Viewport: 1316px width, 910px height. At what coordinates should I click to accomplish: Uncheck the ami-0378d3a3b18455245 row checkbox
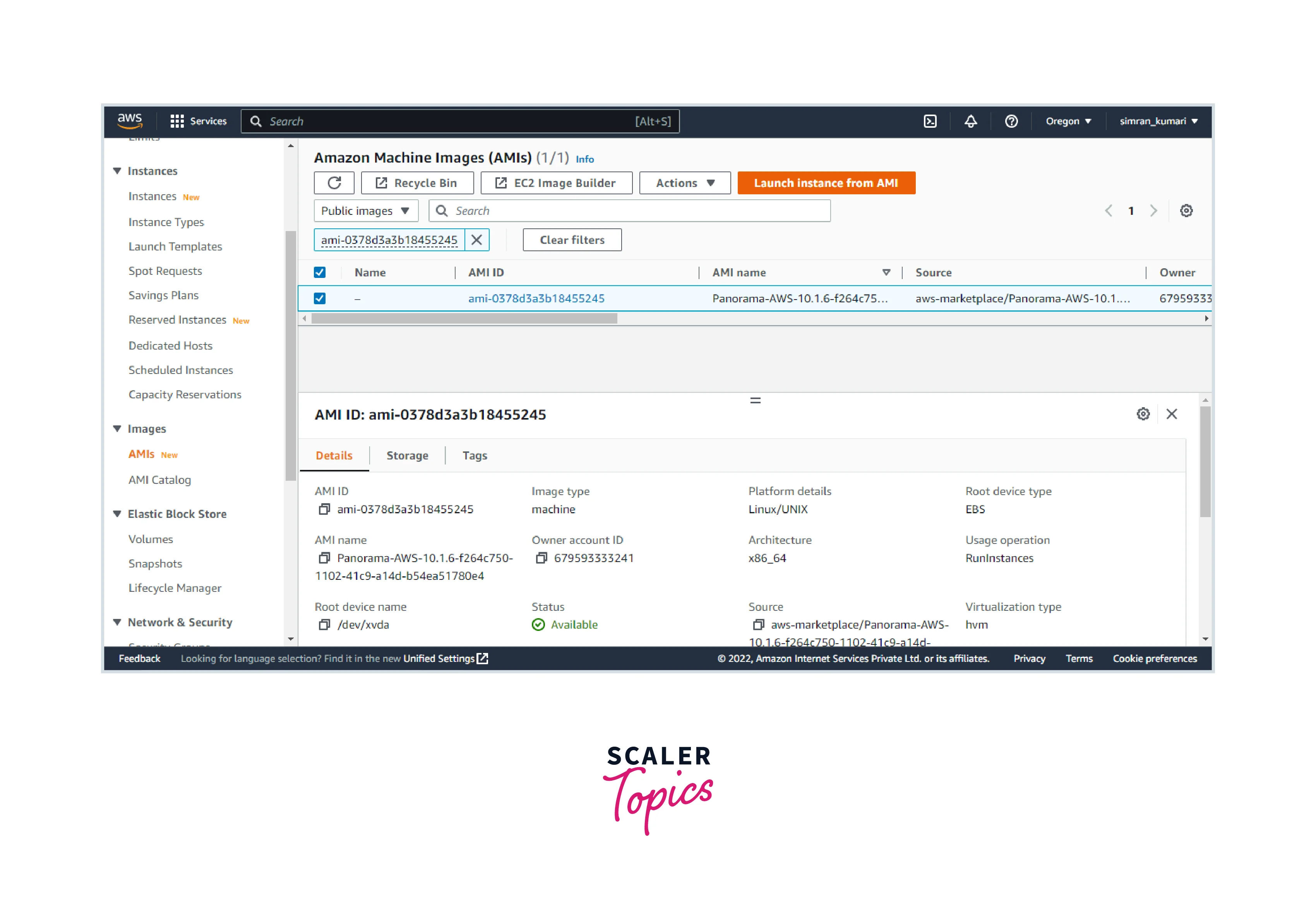pos(320,298)
